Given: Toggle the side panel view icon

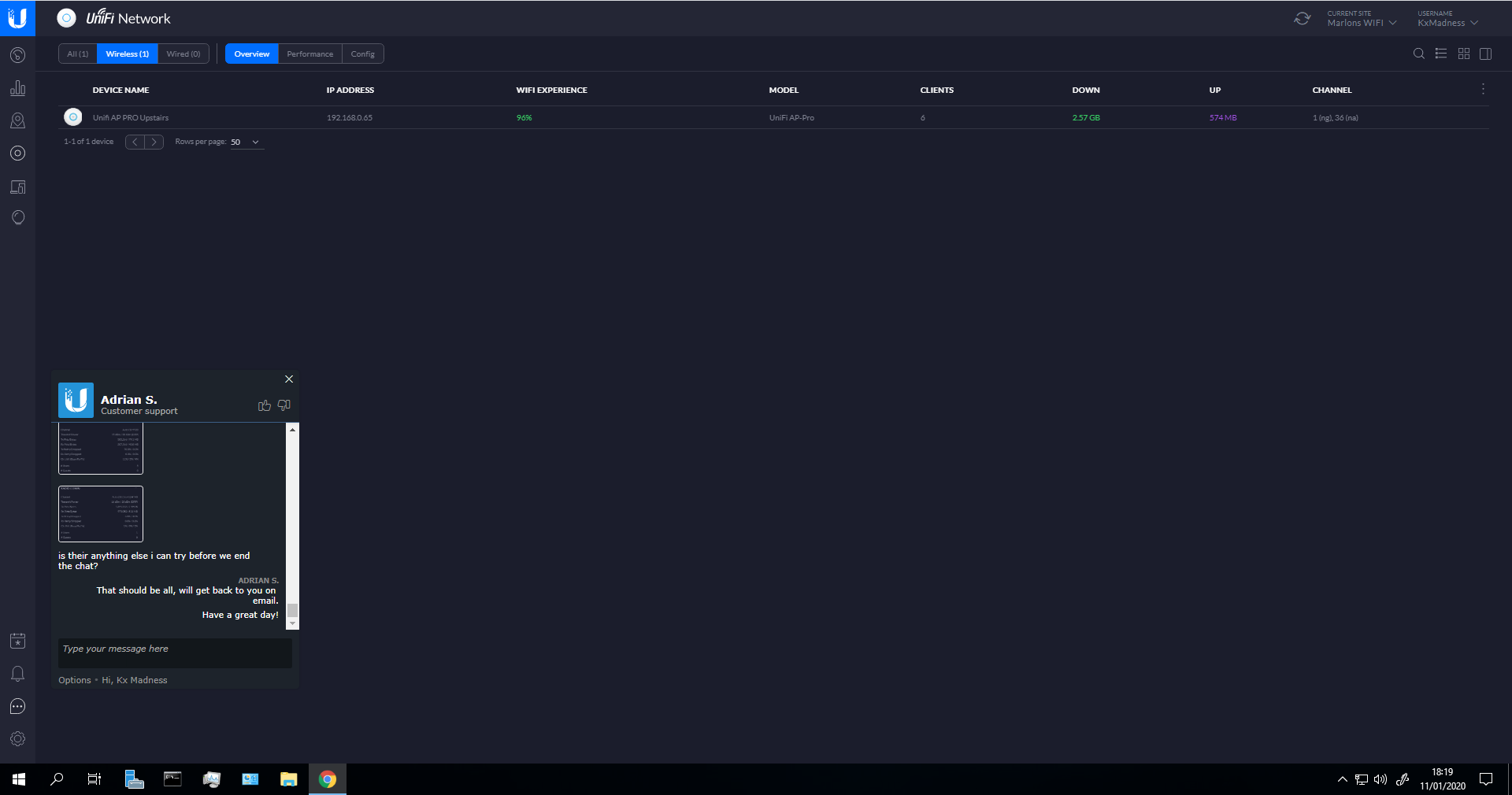Looking at the screenshot, I should (x=1485, y=54).
